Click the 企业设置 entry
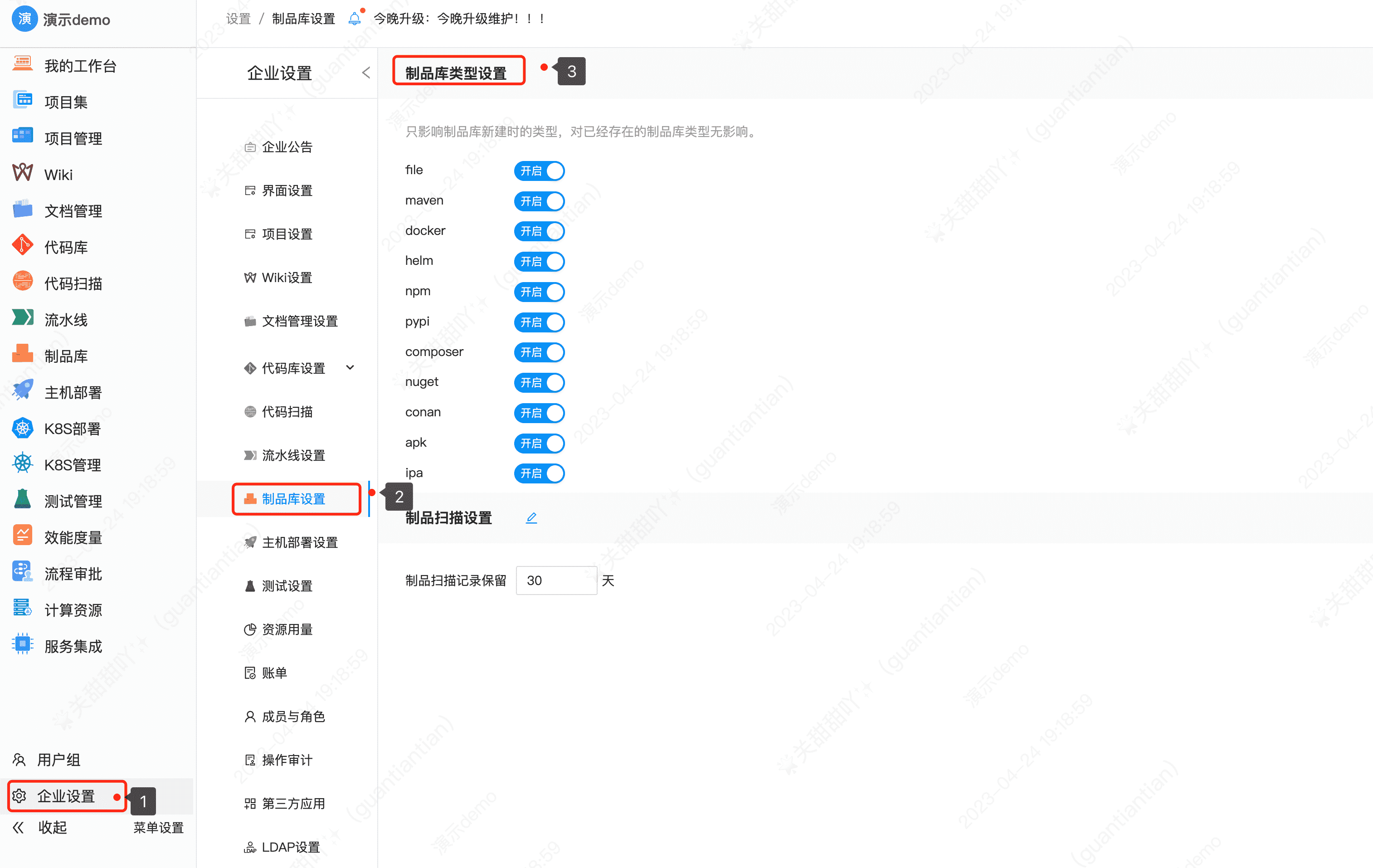 [67, 795]
